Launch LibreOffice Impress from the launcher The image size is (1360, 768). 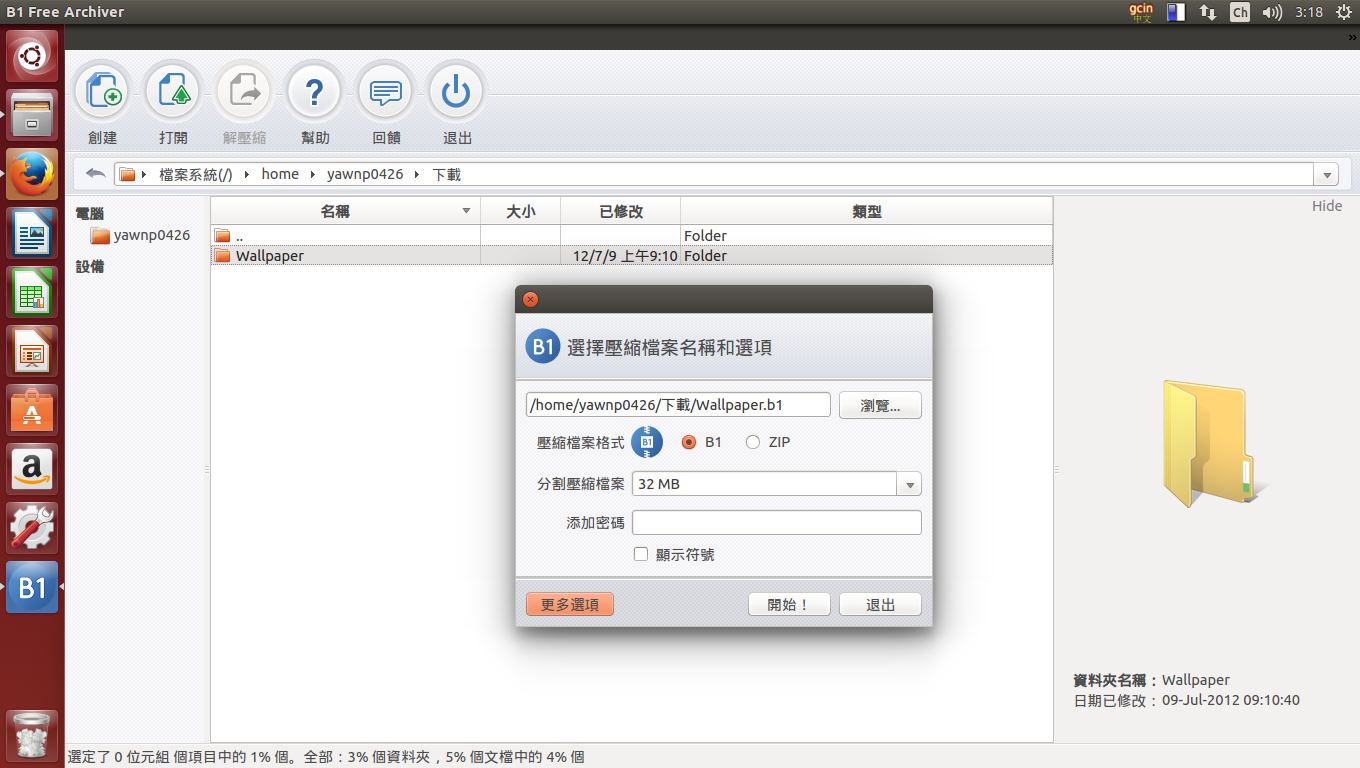(x=33, y=352)
